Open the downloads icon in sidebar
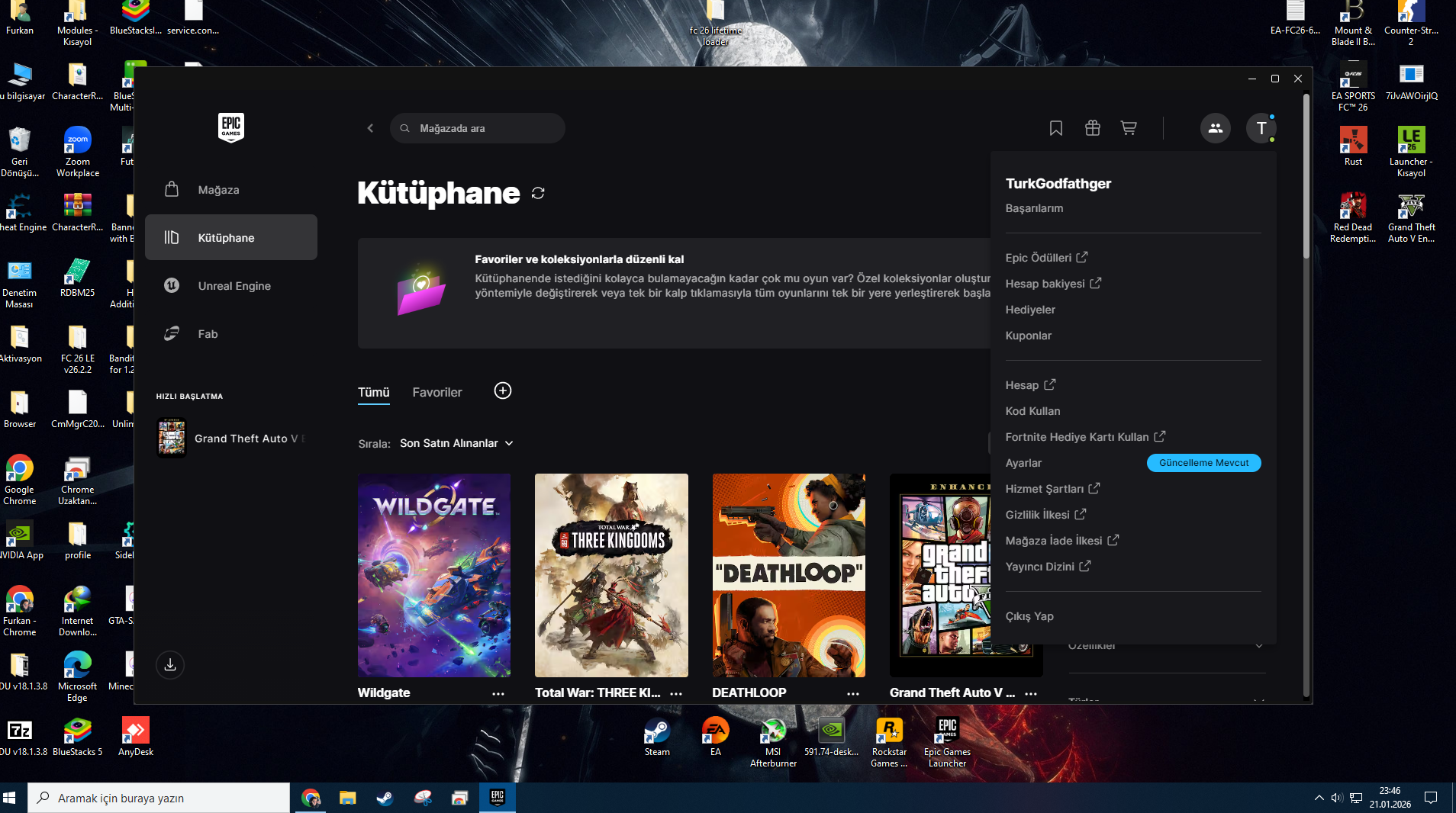1456x813 pixels. click(x=170, y=665)
